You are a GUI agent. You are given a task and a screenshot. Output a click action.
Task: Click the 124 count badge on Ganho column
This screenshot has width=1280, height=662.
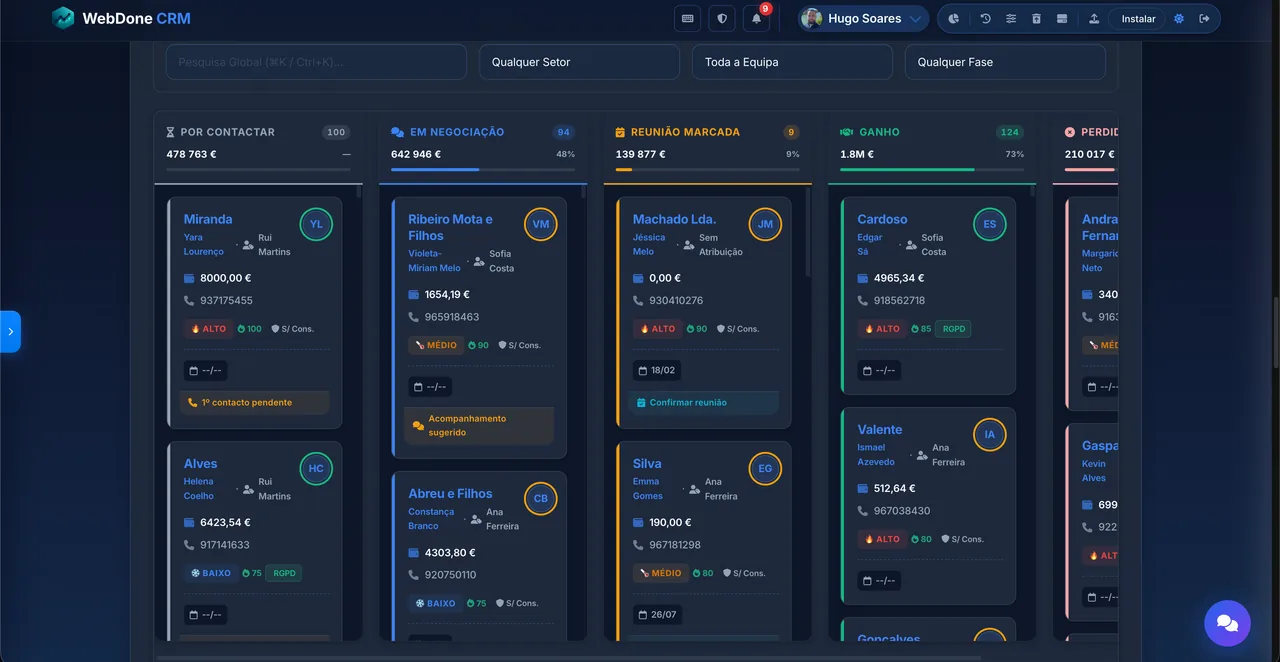click(1010, 132)
